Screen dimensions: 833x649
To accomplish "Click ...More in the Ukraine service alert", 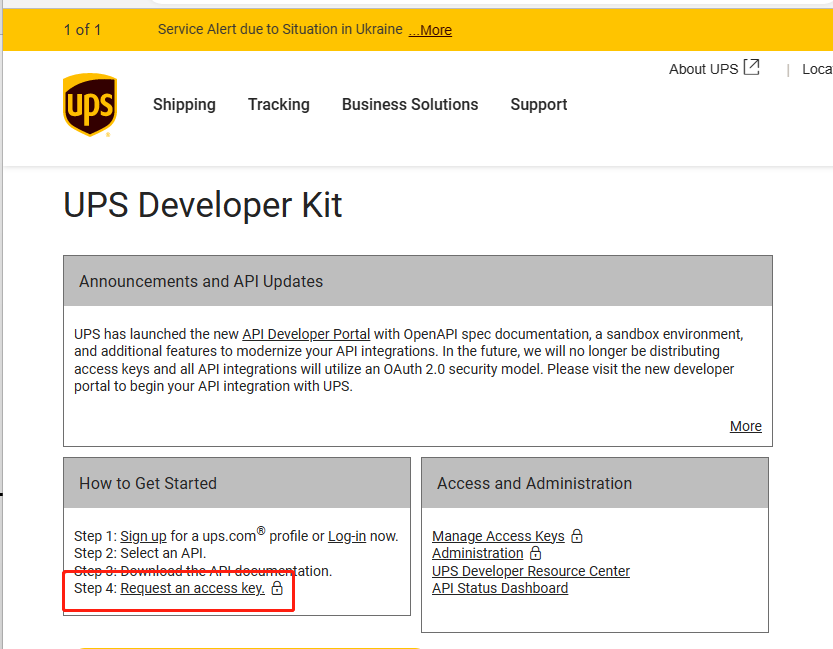I will [x=430, y=30].
